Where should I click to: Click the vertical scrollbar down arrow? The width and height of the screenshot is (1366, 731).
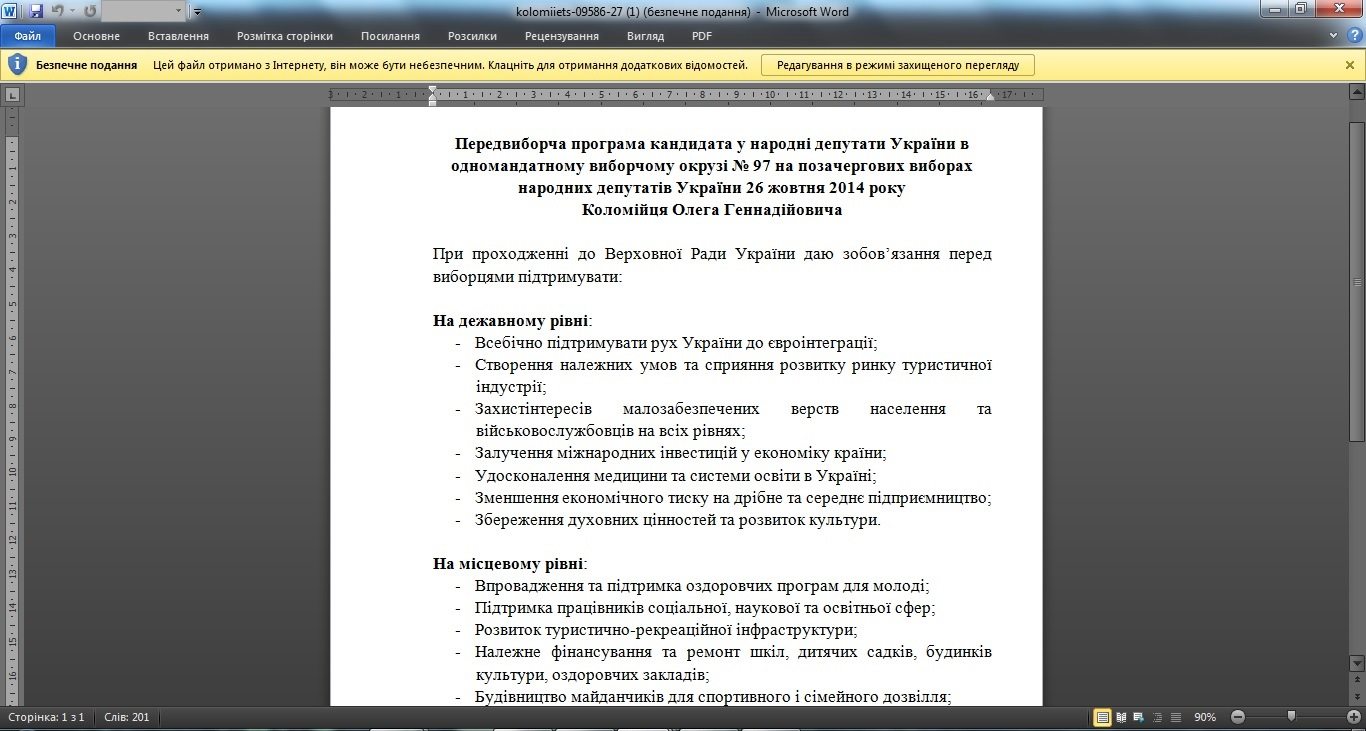pyautogui.click(x=1357, y=662)
